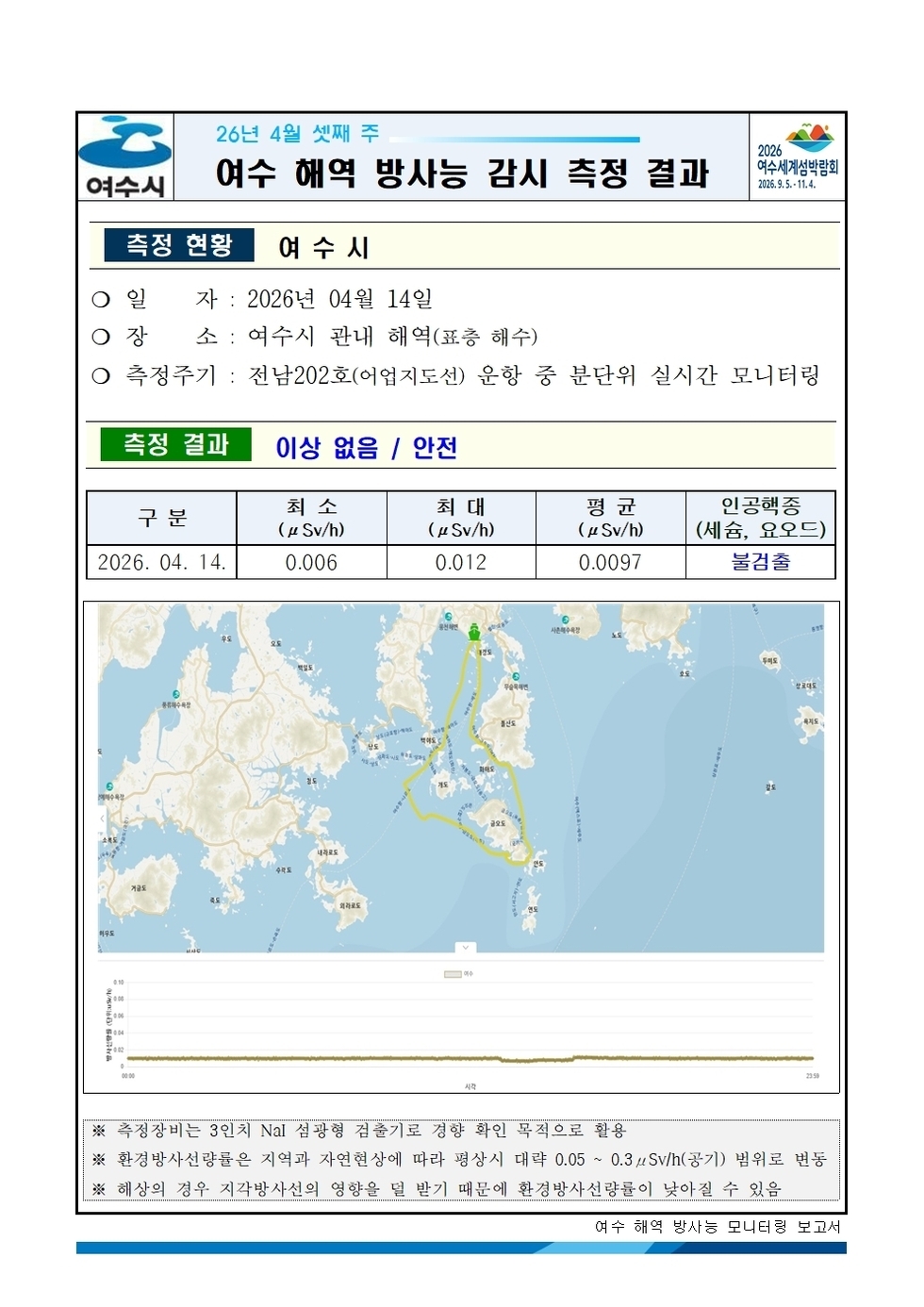Click the 거금도 island label on the map
Viewport: 924px width, 1307px height.
139,888
